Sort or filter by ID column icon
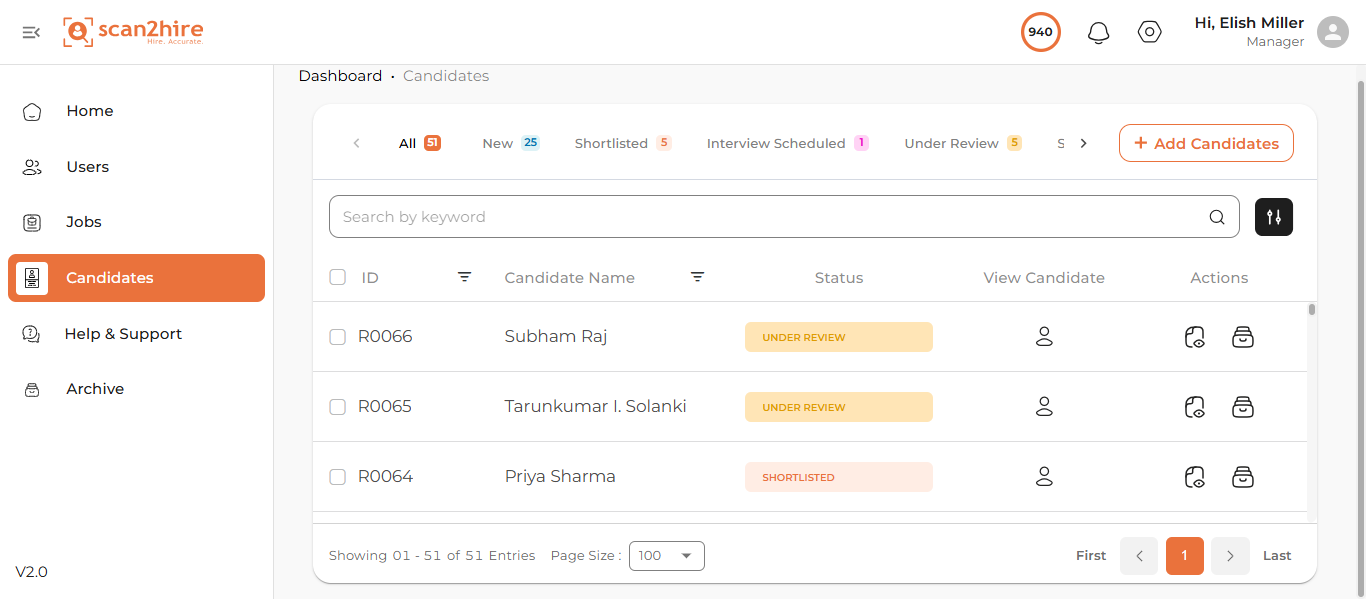The image size is (1366, 599). (464, 277)
